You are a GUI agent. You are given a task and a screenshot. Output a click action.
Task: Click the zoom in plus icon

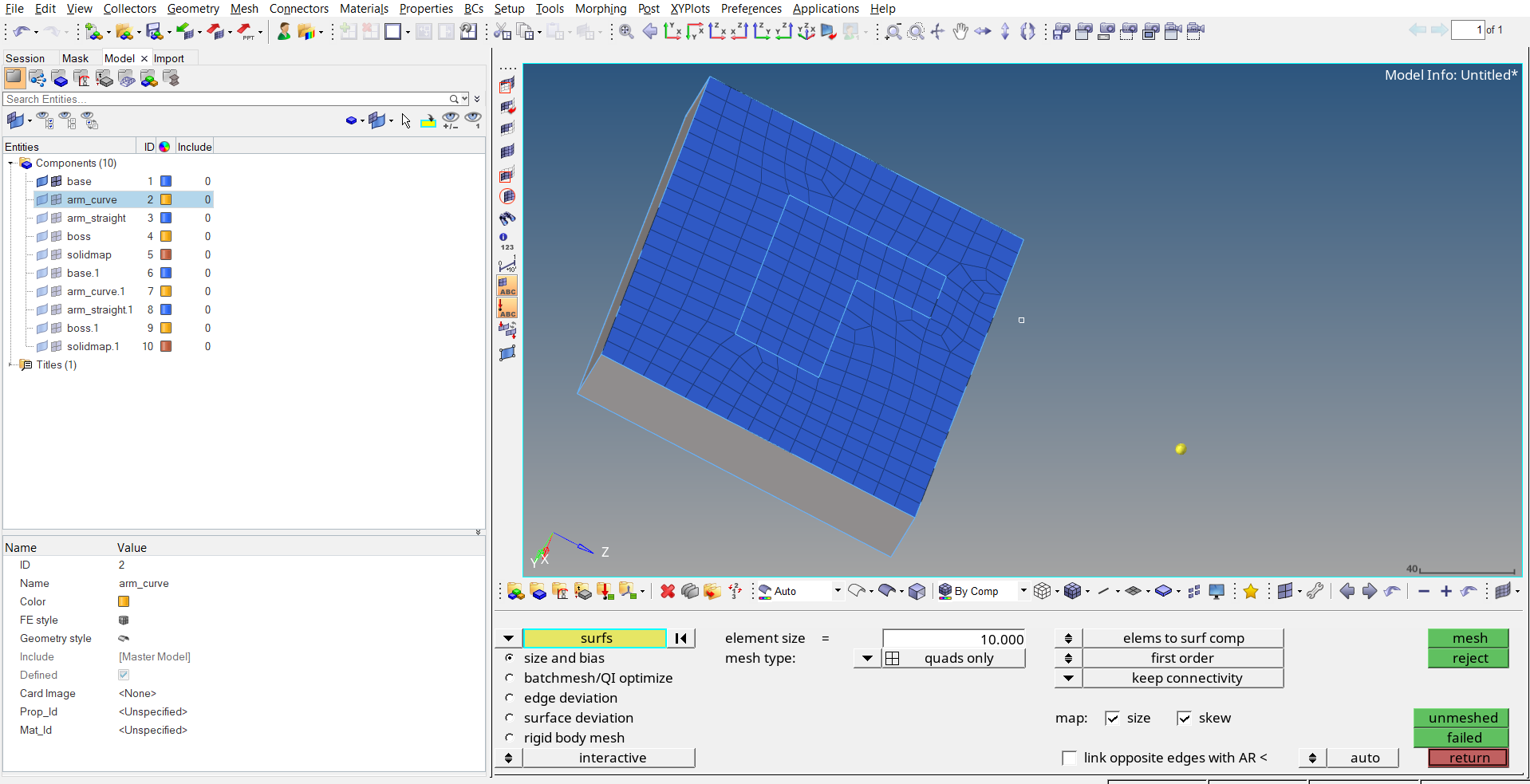1446,591
